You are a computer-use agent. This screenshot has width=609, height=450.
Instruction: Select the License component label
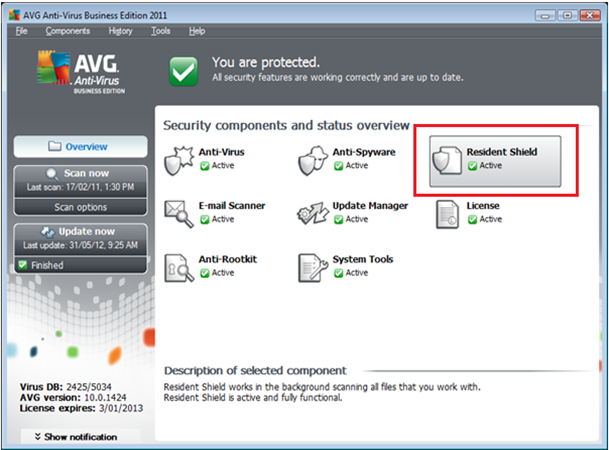pyautogui.click(x=483, y=205)
